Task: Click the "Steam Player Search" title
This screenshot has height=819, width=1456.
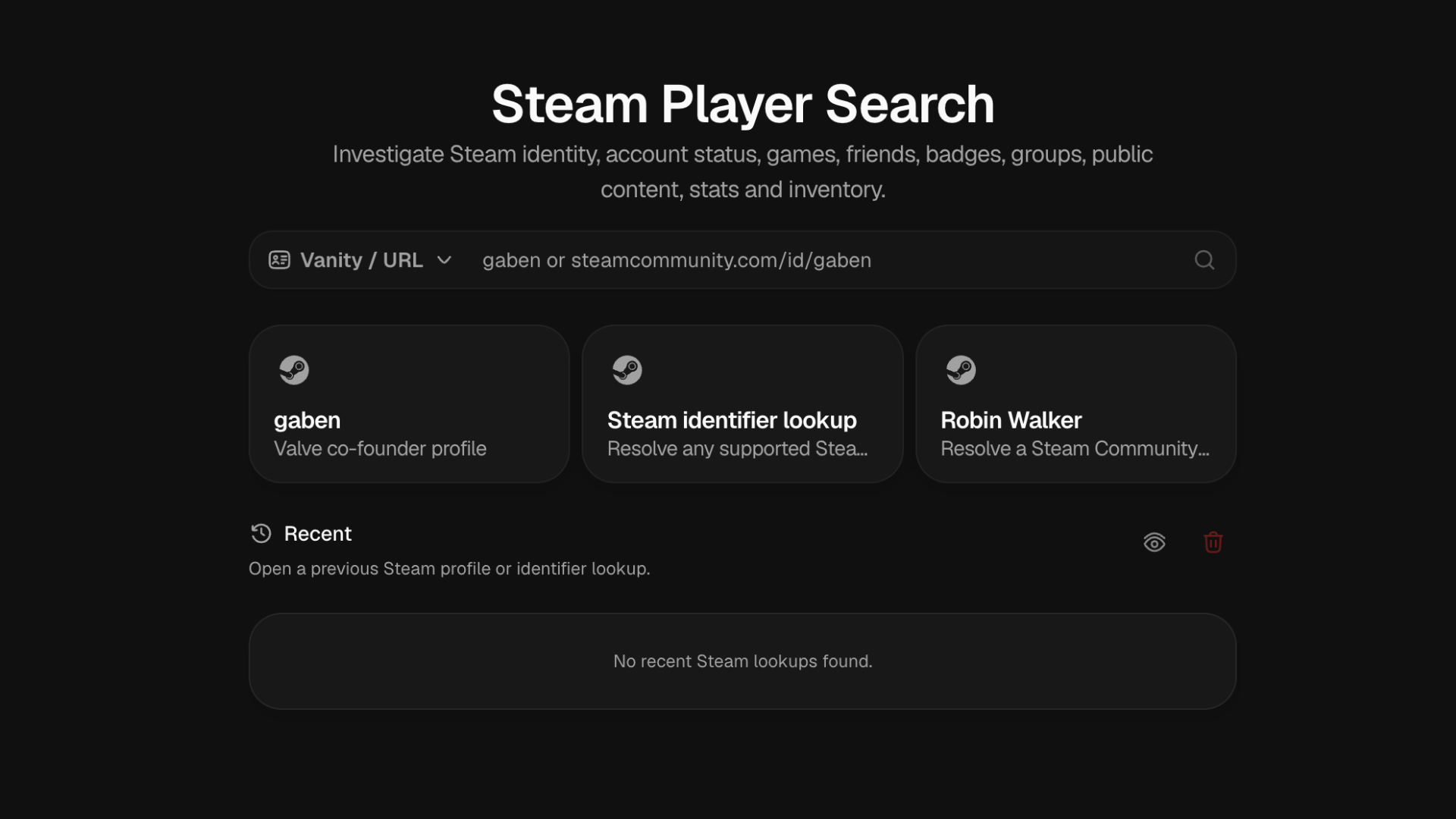Action: click(x=742, y=104)
